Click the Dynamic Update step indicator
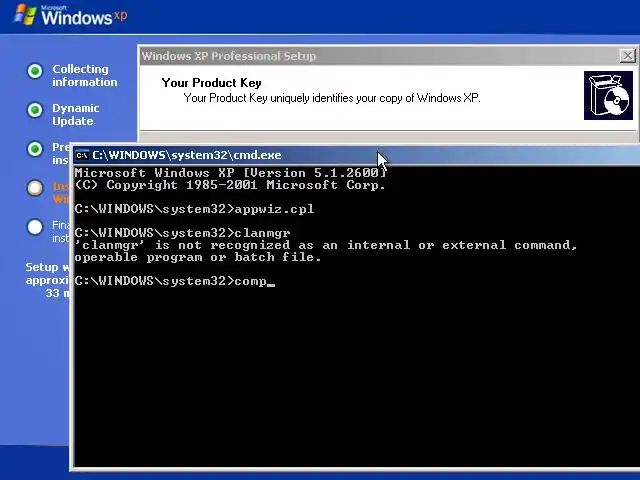 [35, 110]
